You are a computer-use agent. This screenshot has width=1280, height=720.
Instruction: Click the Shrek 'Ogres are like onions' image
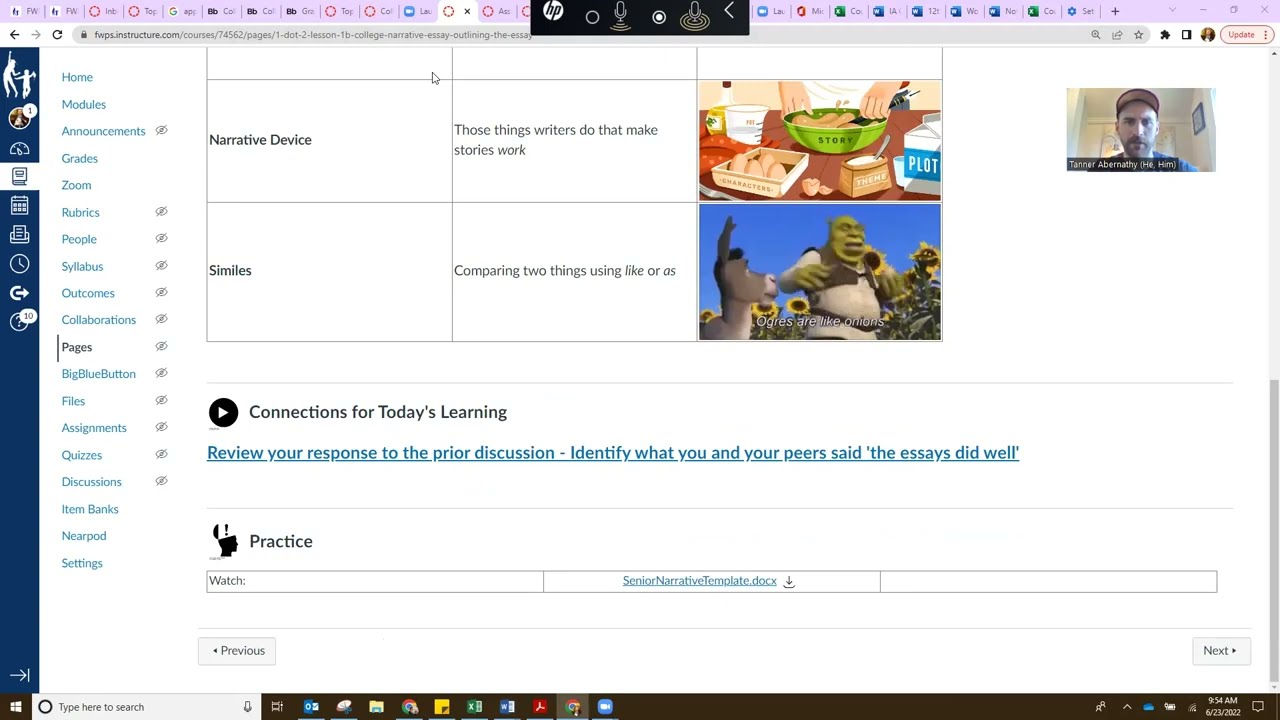coord(820,272)
